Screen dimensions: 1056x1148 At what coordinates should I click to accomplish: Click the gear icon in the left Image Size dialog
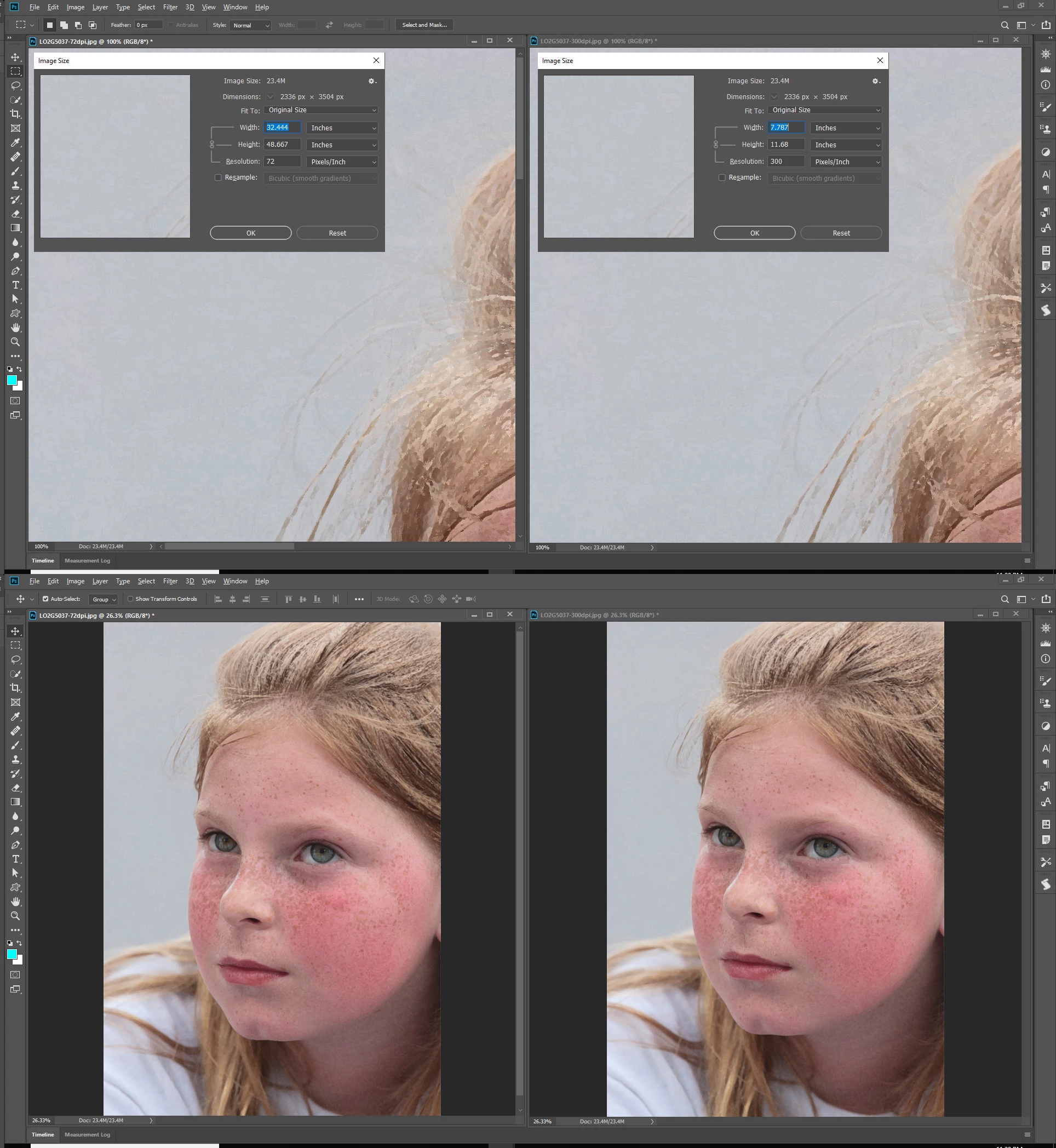pyautogui.click(x=371, y=81)
